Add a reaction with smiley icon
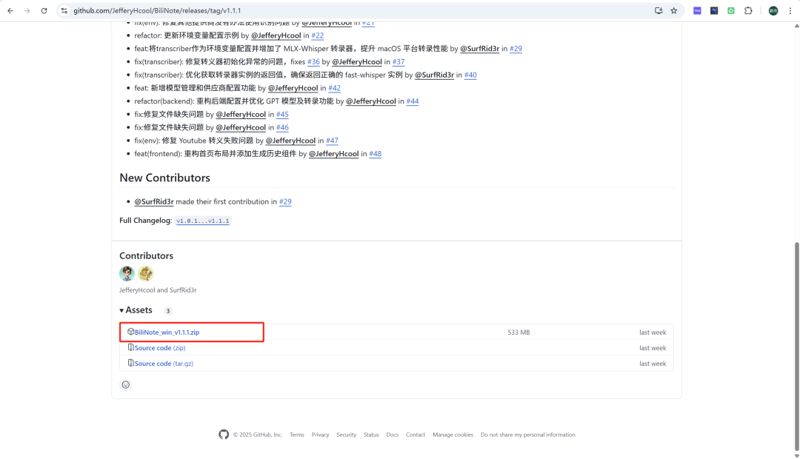 (x=126, y=385)
